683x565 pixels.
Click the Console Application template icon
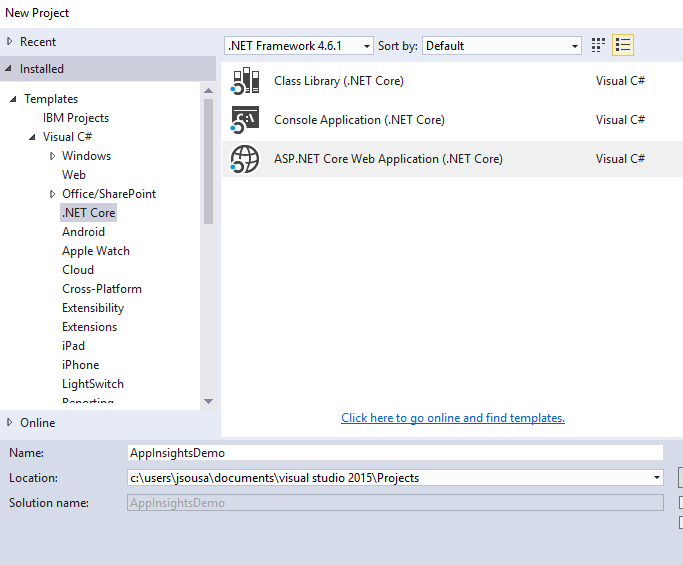(245, 120)
